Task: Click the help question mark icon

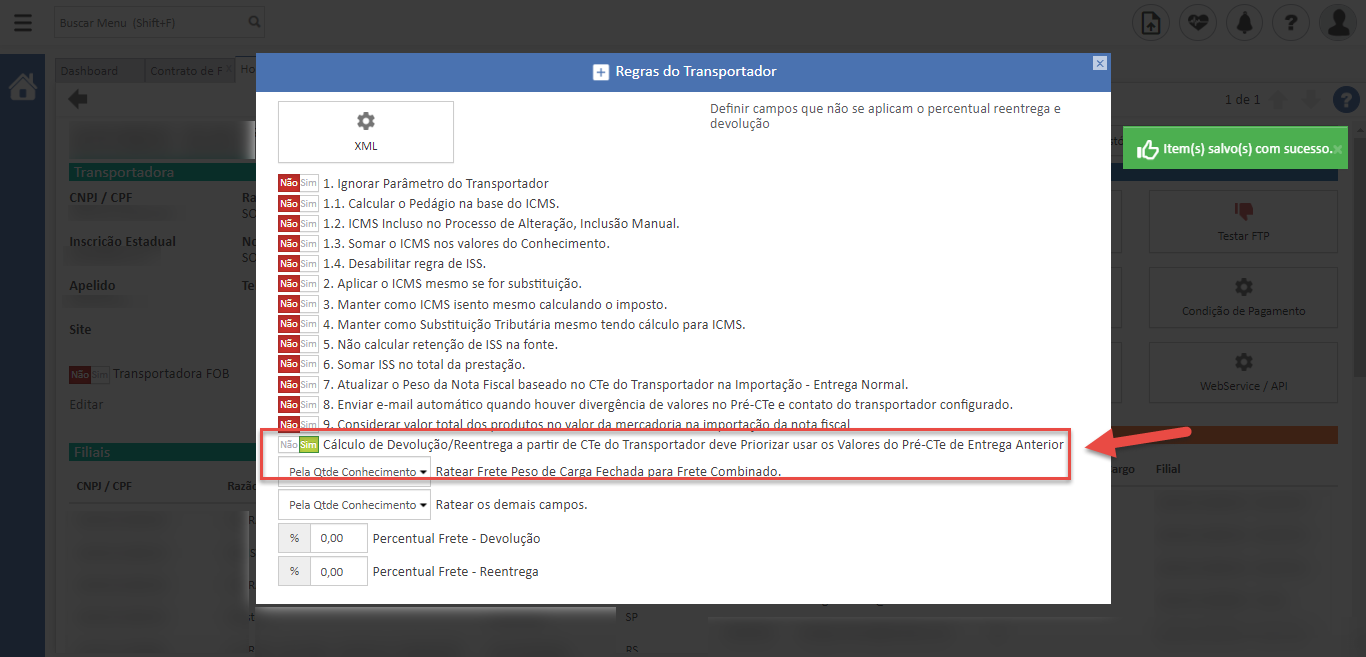Action: click(x=1291, y=23)
